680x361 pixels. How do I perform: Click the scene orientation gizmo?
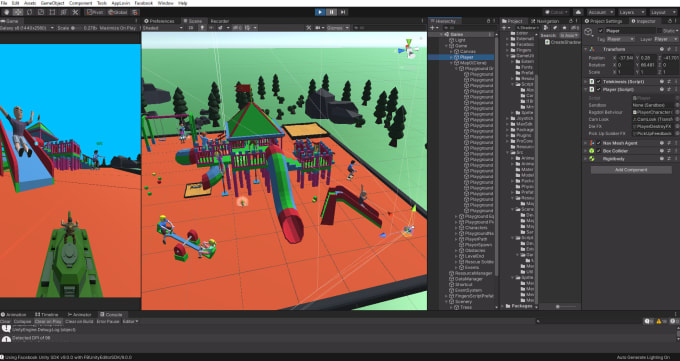(408, 49)
